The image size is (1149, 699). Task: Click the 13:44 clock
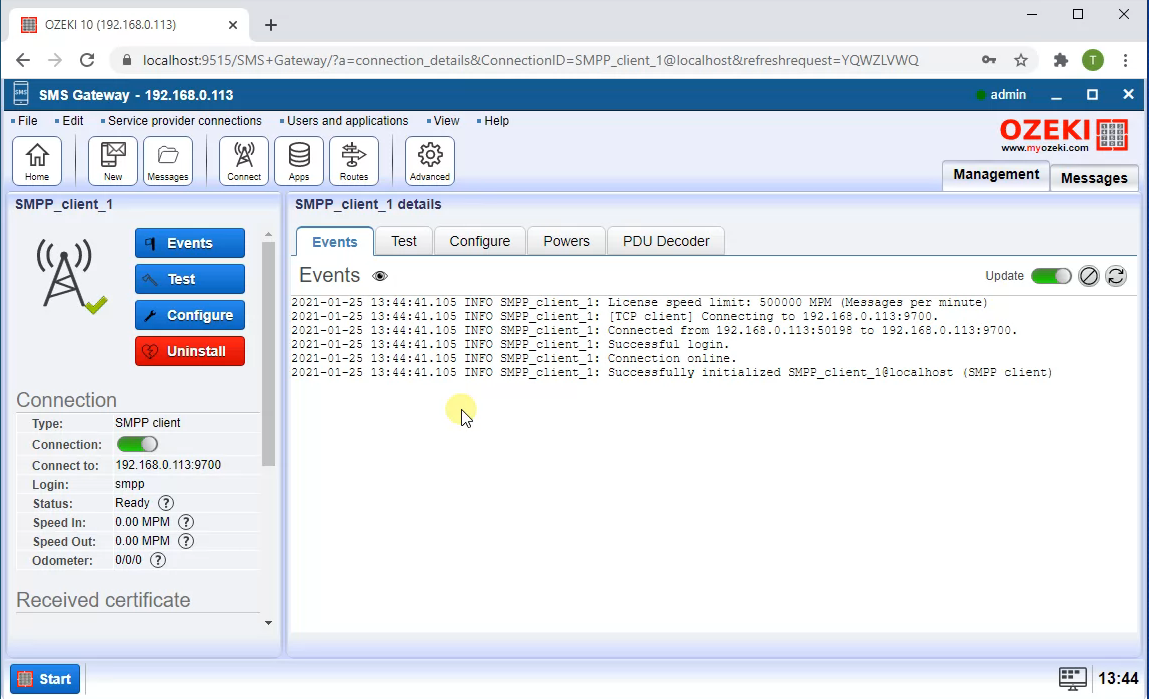1118,678
